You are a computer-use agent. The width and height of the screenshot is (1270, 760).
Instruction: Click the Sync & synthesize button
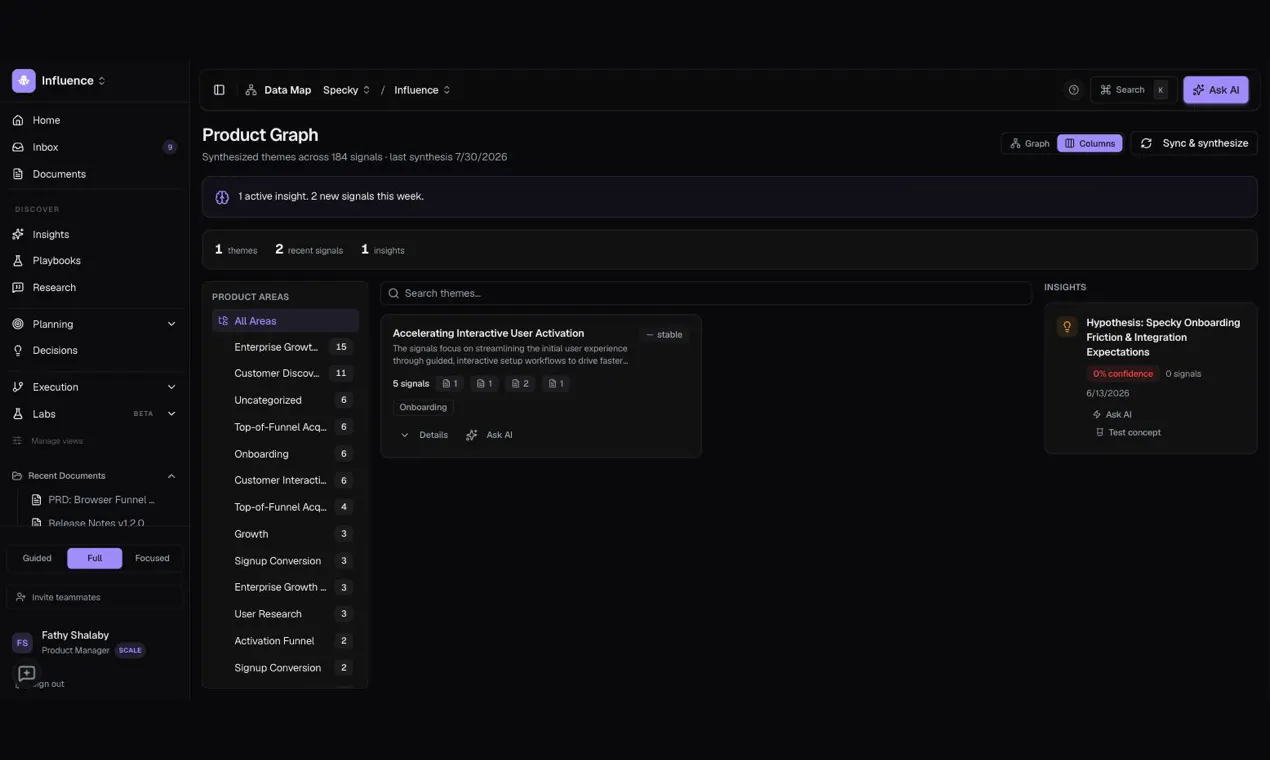coord(1194,143)
